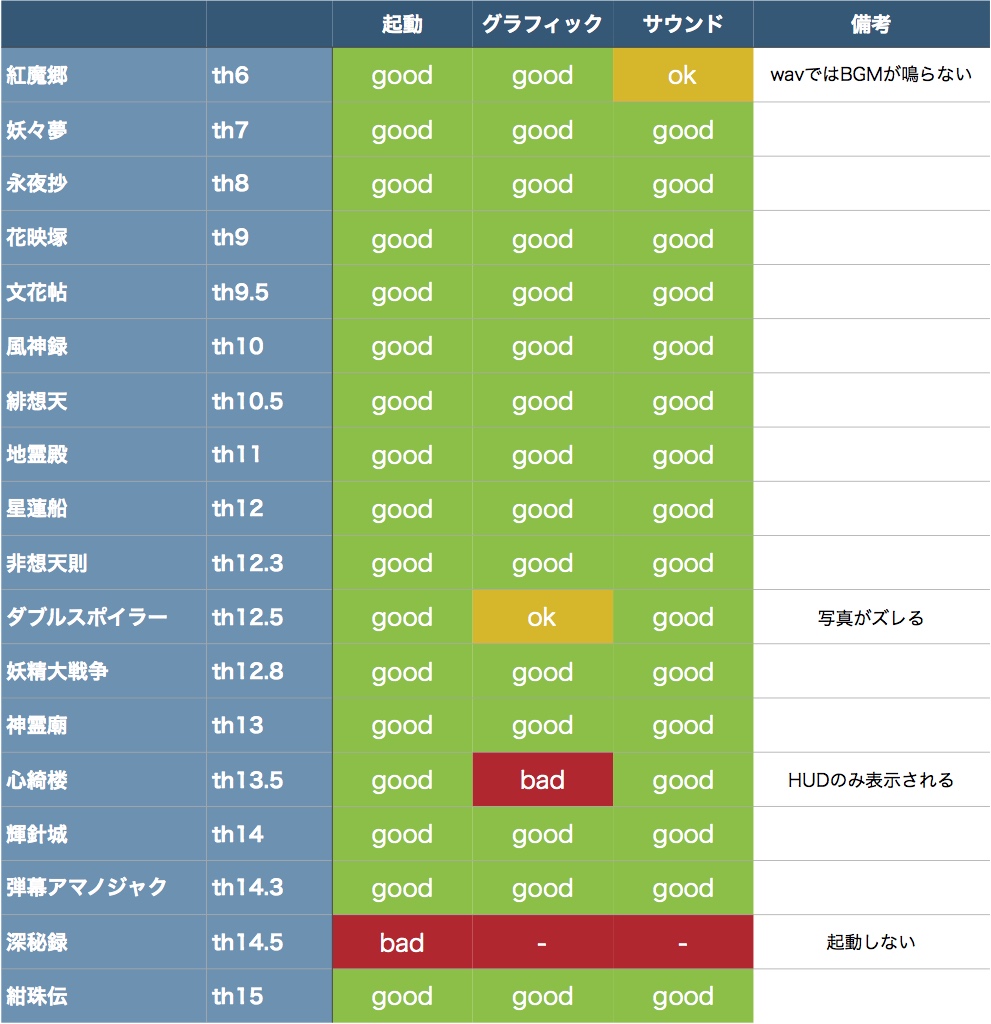Select the 文花帖 row title

(103, 292)
